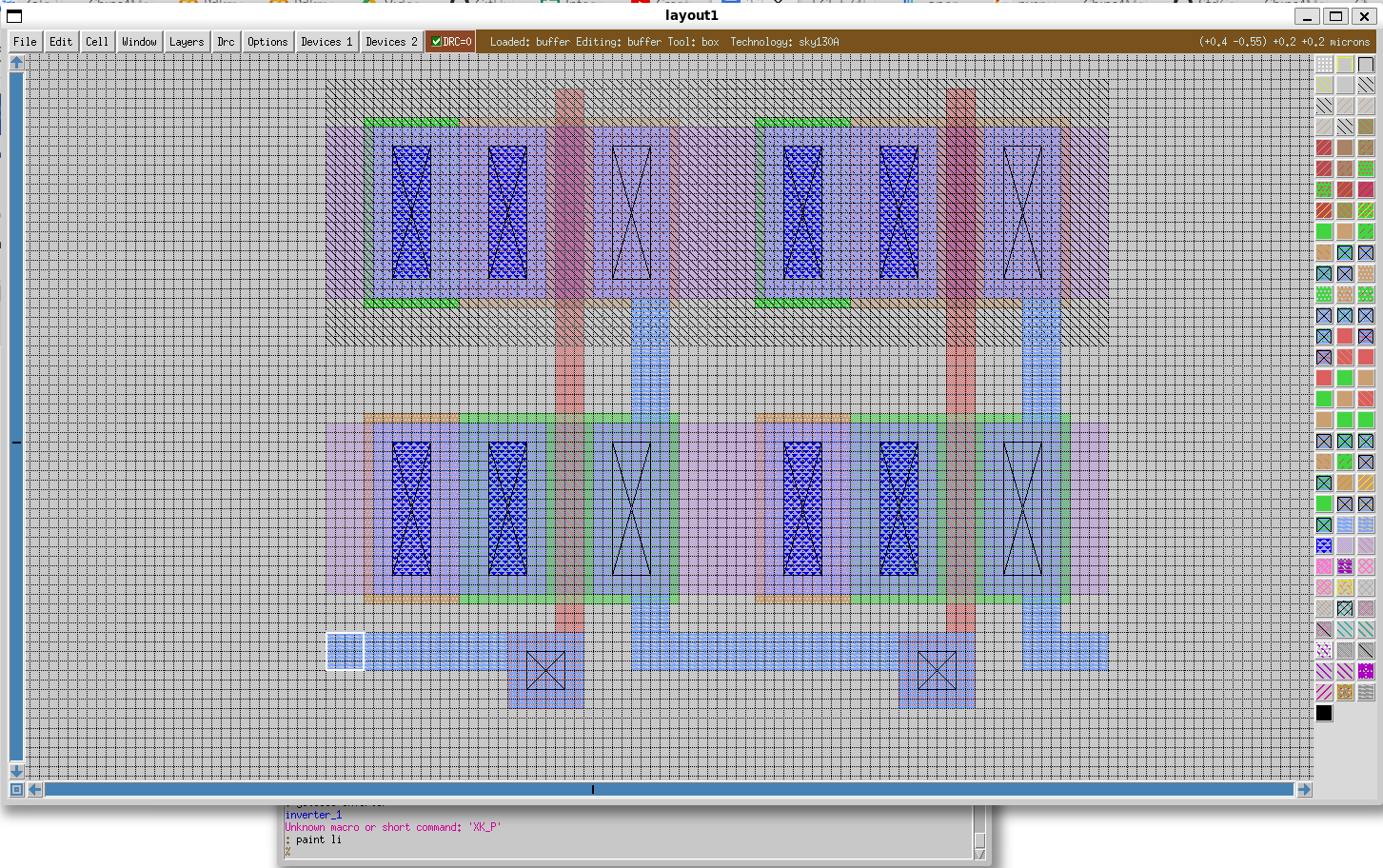Pick the blue triangles pattern layer swatch

[x=1324, y=545]
